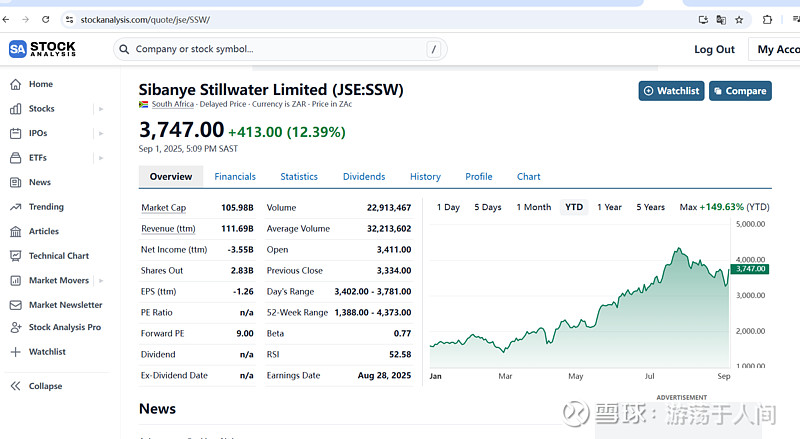Click the News newspaper icon
Screen dimensions: 800x439
click(16, 182)
